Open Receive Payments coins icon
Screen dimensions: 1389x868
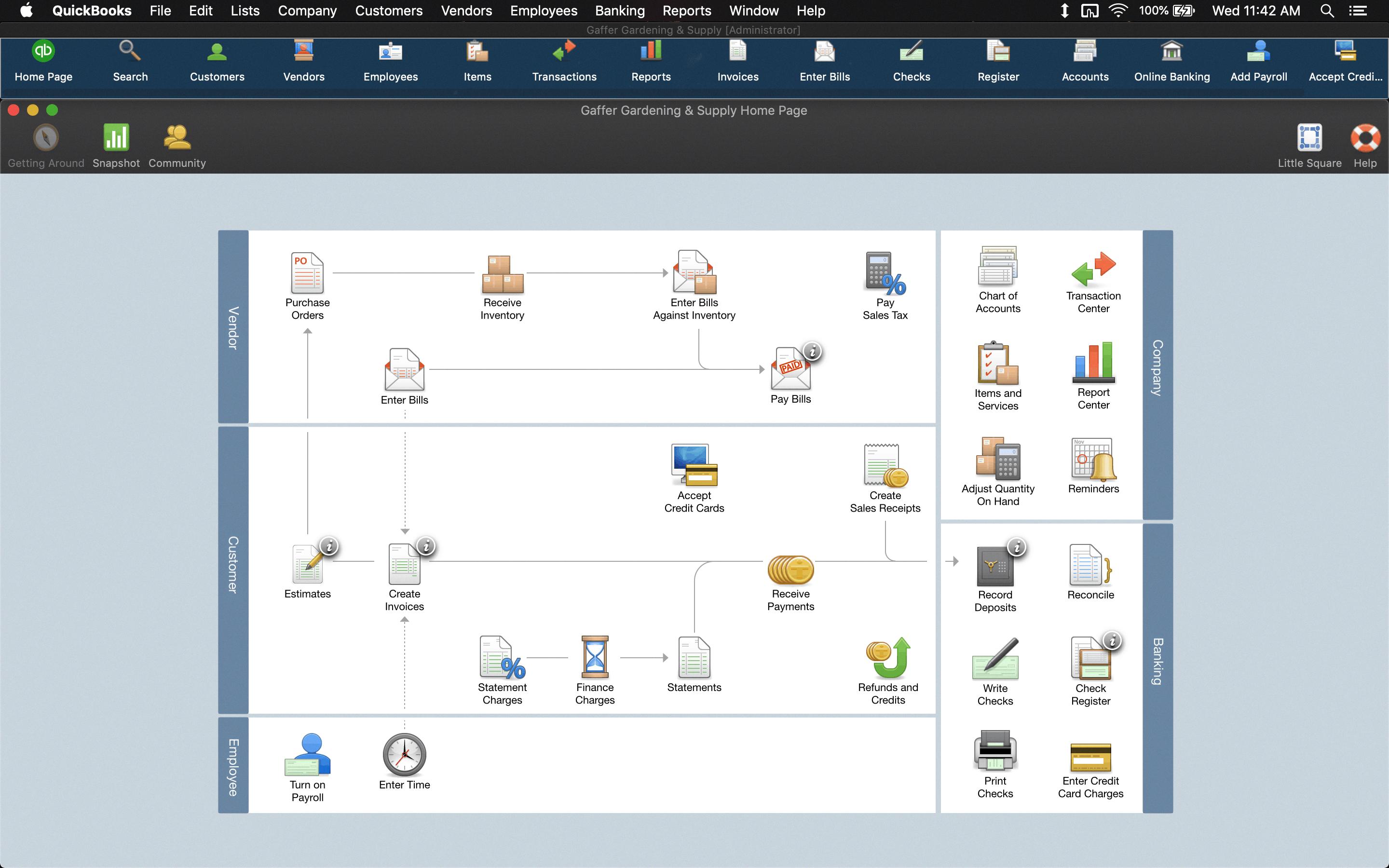pos(790,569)
